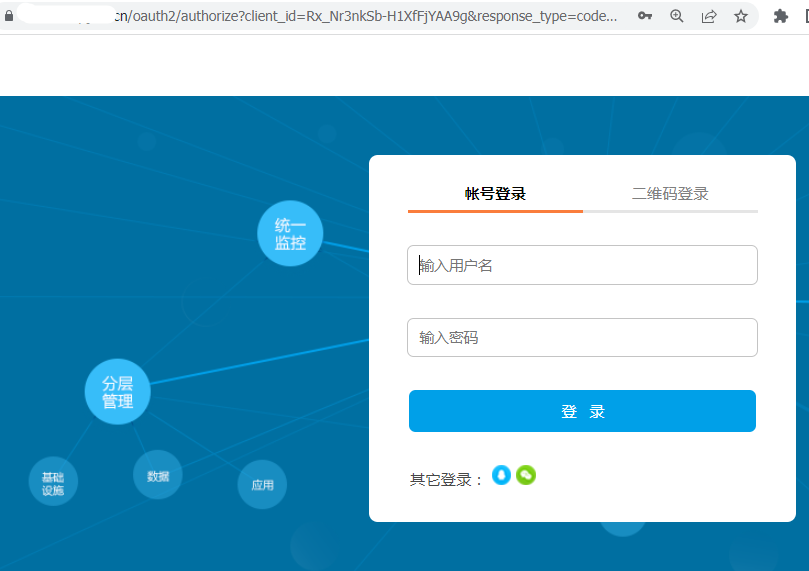
Task: Click the 基础设施 circle
Action: coord(53,482)
